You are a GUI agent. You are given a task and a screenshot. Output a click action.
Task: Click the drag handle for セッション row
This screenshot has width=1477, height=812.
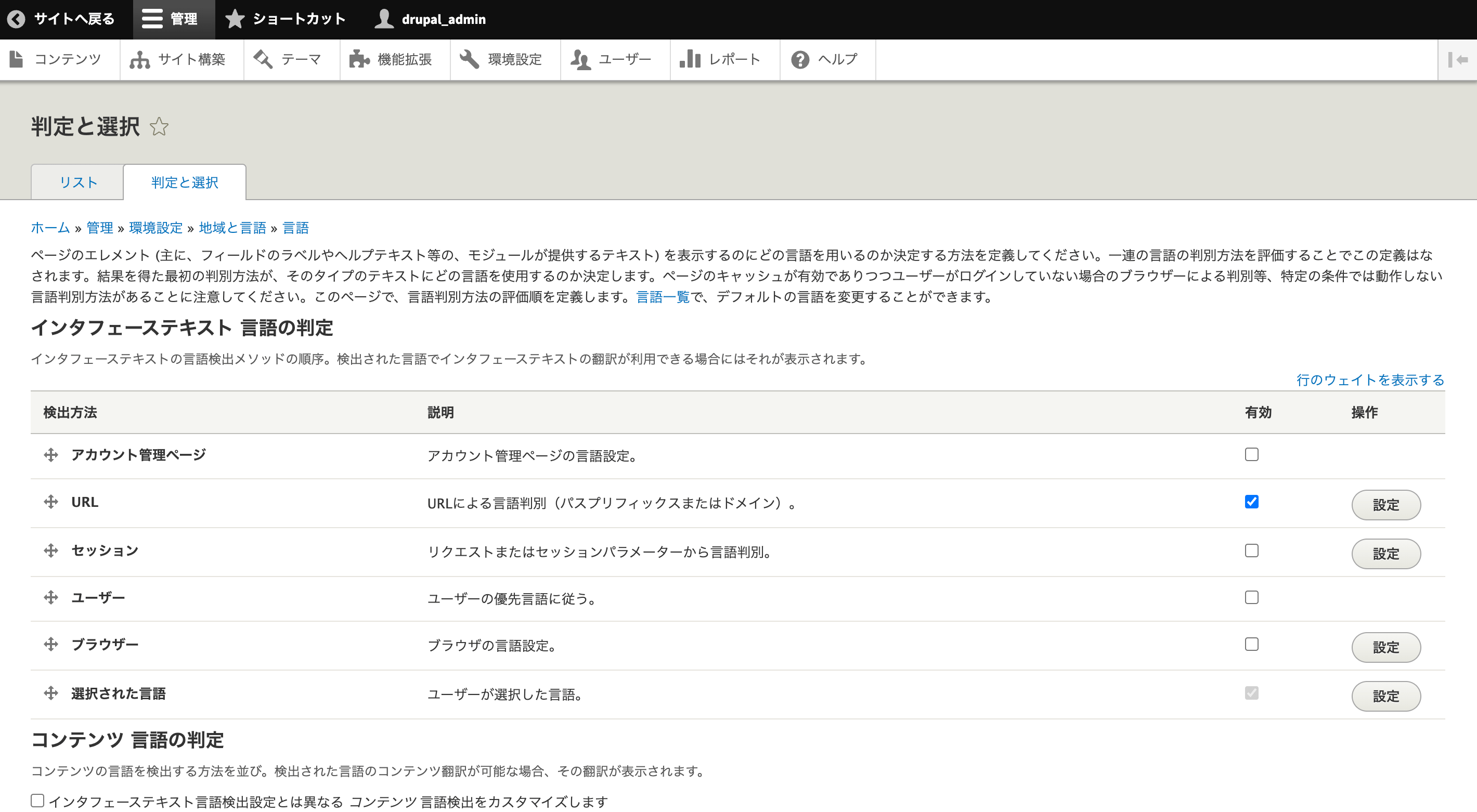pos(51,551)
